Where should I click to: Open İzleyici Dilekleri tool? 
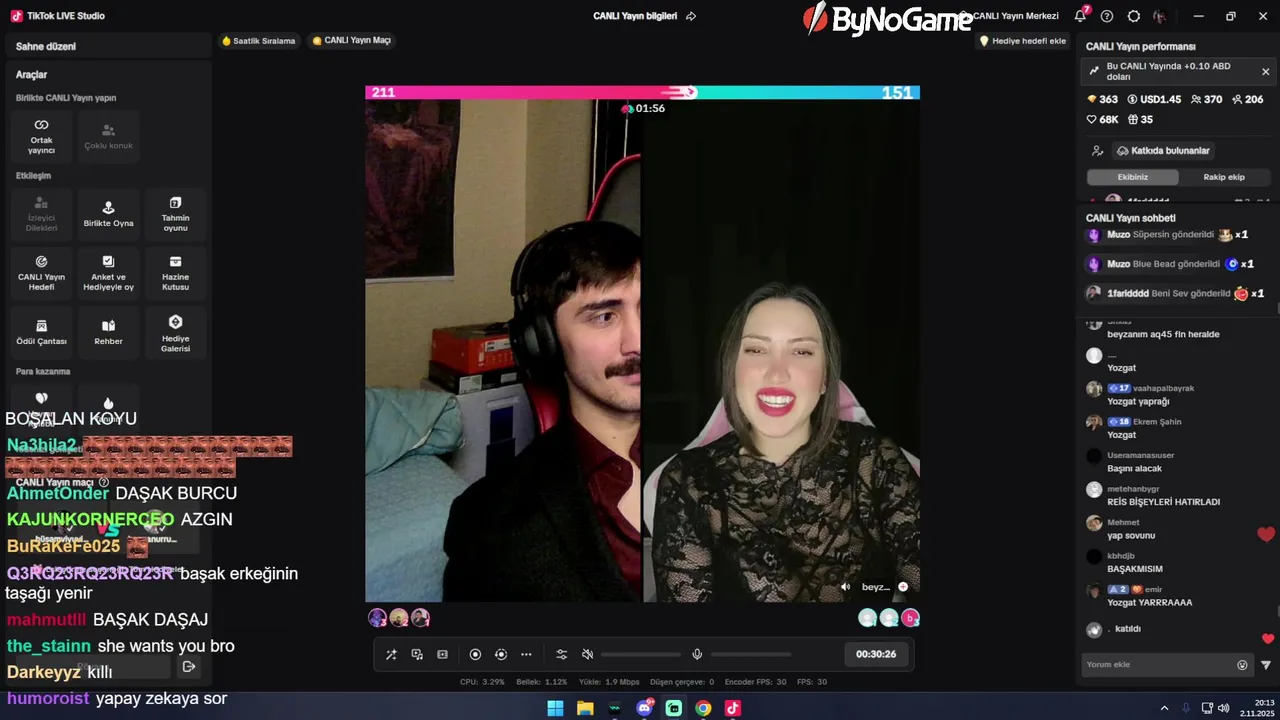pos(41,214)
